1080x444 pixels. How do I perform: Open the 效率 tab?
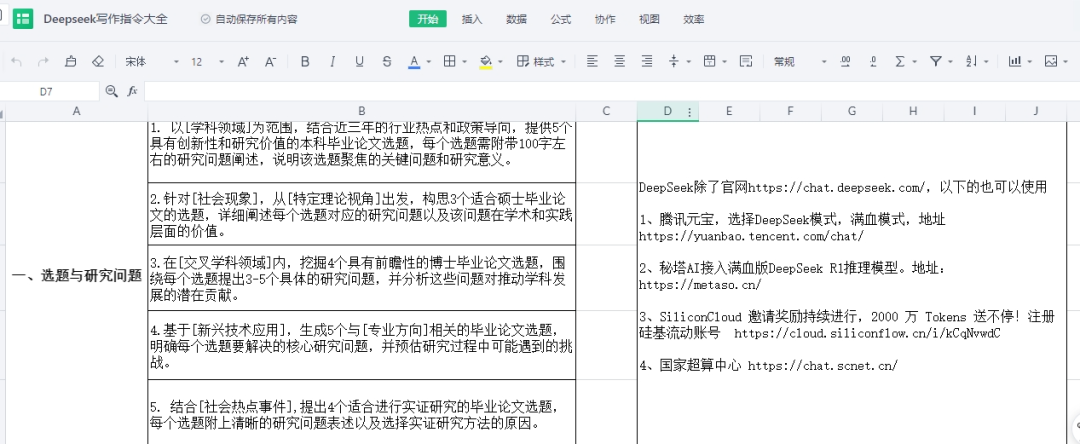pyautogui.click(x=694, y=19)
